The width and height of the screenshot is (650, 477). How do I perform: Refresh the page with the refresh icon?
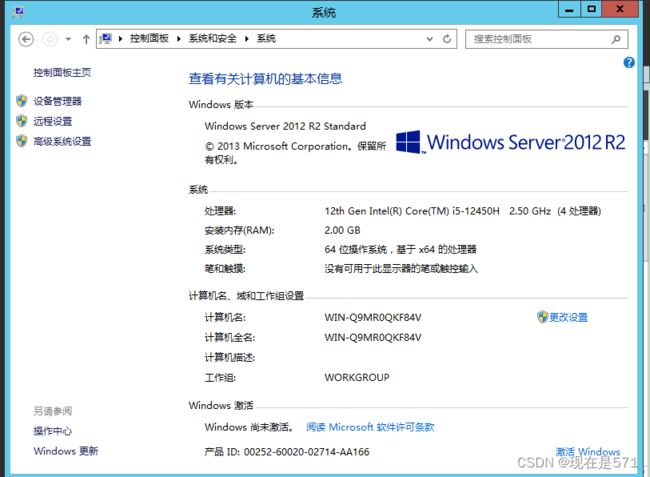pyautogui.click(x=447, y=39)
